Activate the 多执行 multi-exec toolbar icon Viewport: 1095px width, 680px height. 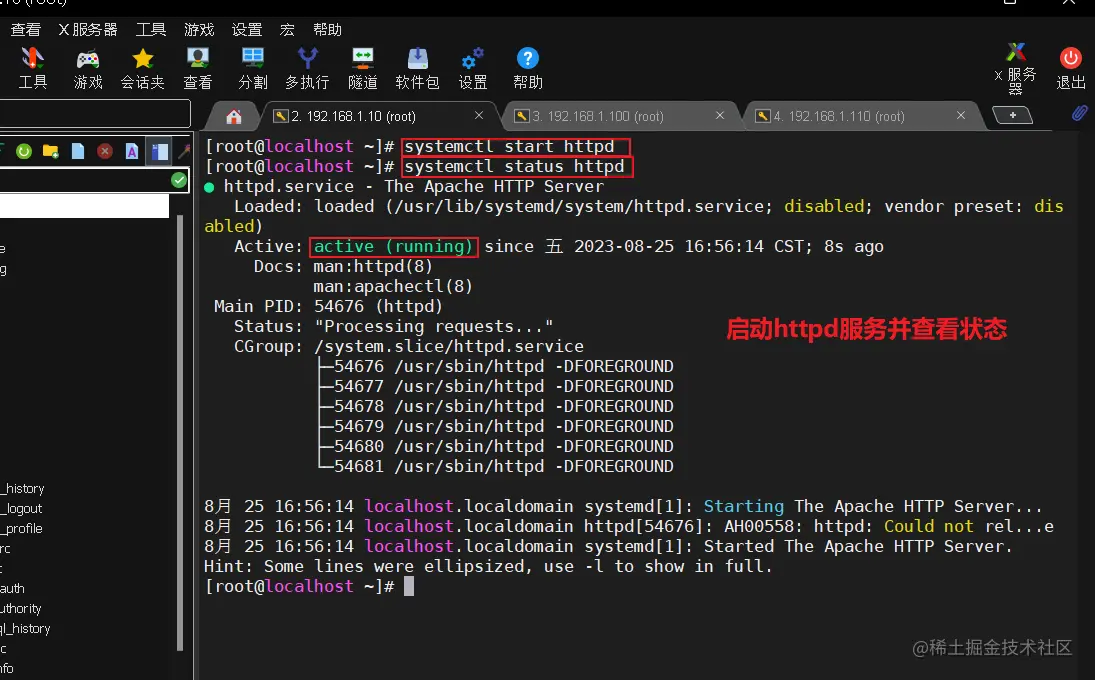coord(307,68)
